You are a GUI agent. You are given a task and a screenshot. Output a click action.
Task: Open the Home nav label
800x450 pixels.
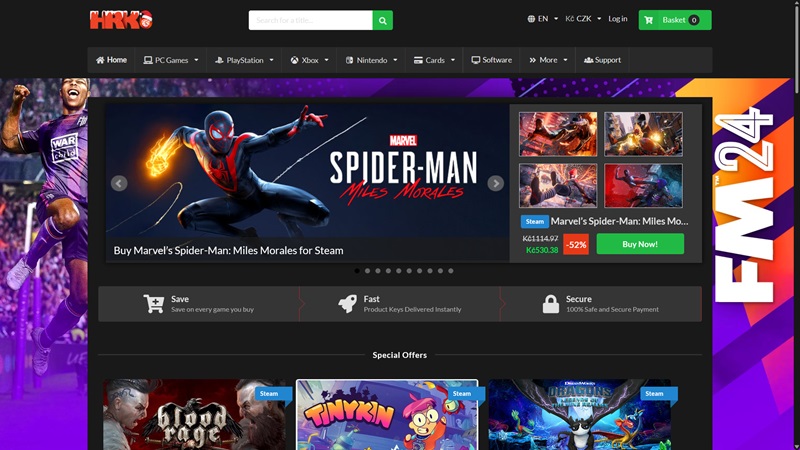click(x=117, y=60)
